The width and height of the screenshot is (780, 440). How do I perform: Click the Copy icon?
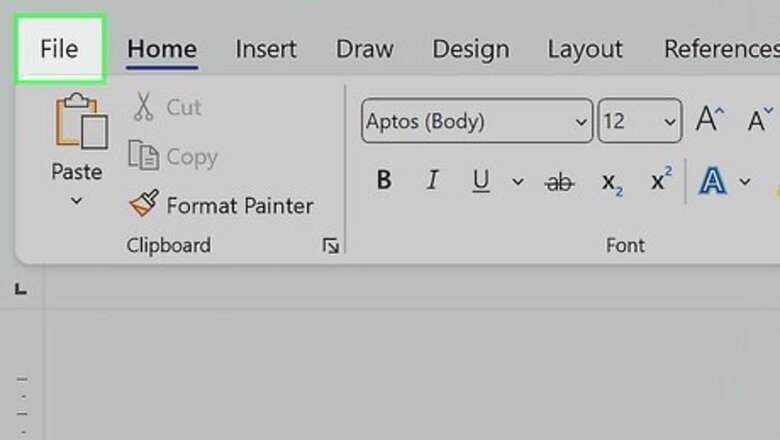[143, 156]
